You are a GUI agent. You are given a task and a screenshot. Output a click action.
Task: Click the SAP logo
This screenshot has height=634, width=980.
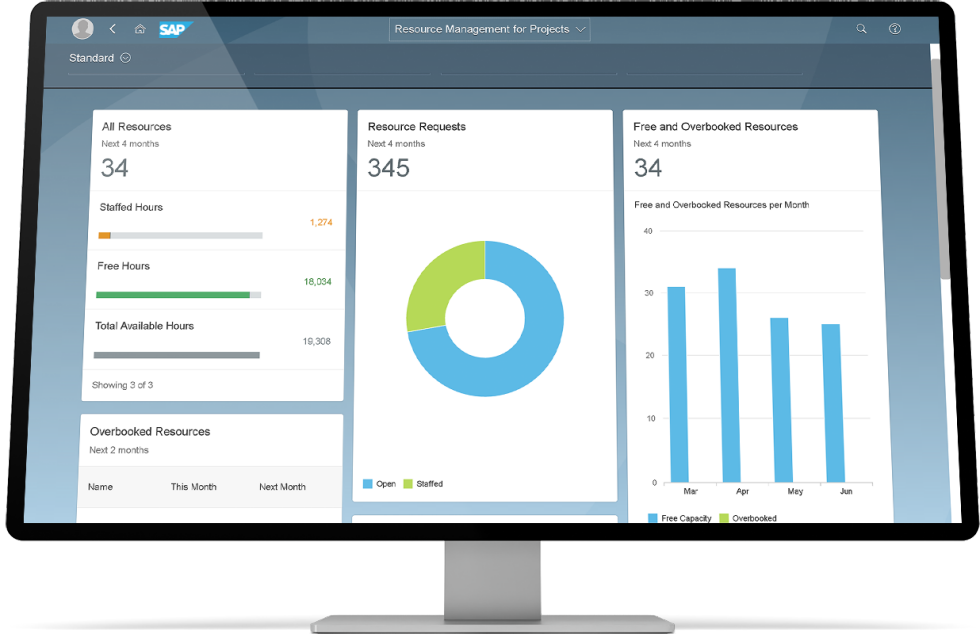[x=175, y=29]
